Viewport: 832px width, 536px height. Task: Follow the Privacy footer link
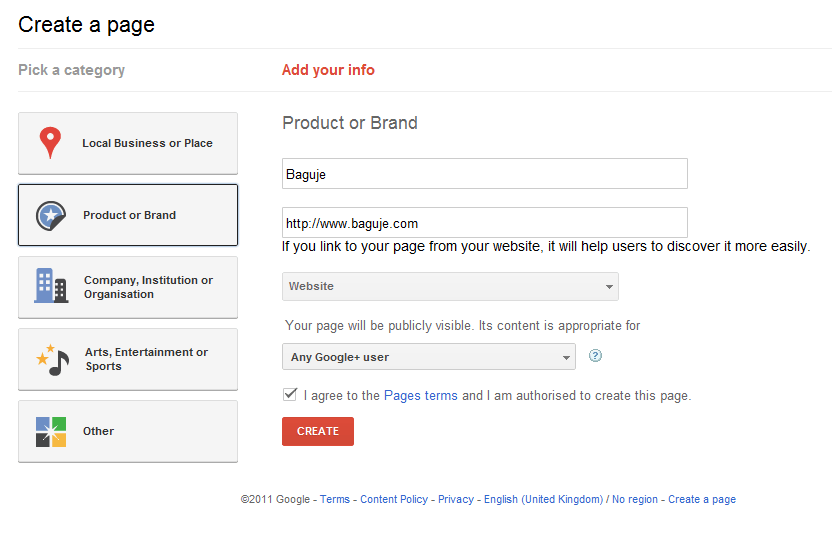click(x=456, y=499)
